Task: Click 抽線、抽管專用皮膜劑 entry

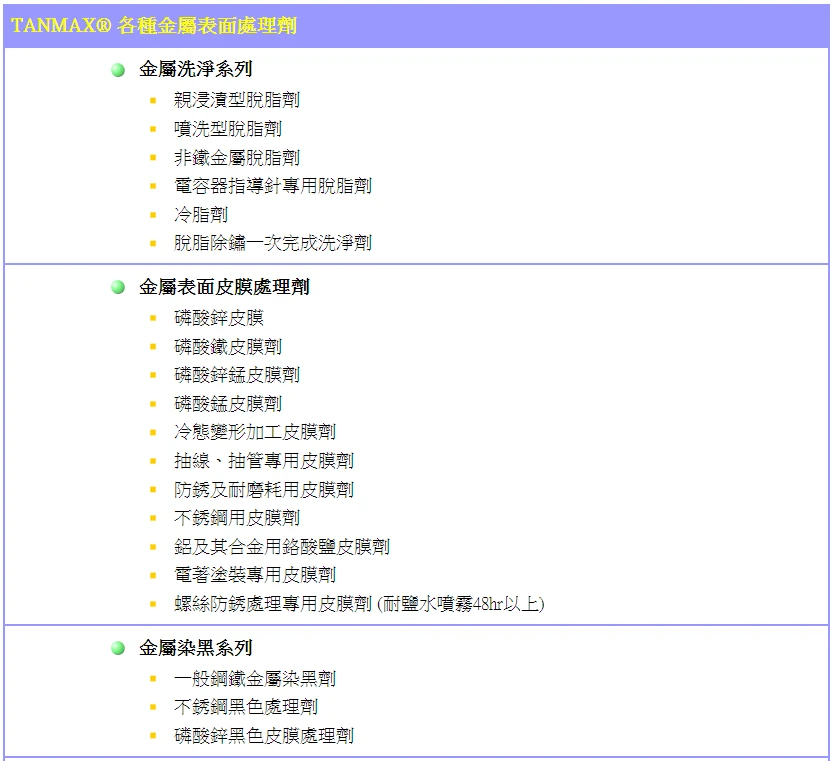Action: click(x=263, y=461)
